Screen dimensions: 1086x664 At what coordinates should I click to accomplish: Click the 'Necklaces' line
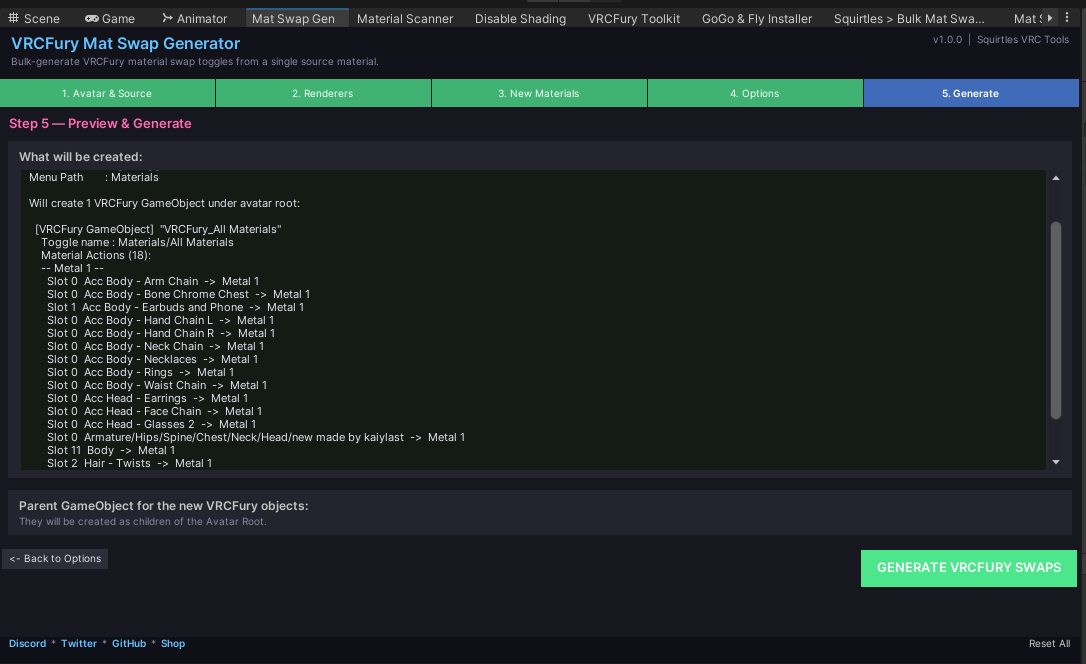pyautogui.click(x=152, y=359)
